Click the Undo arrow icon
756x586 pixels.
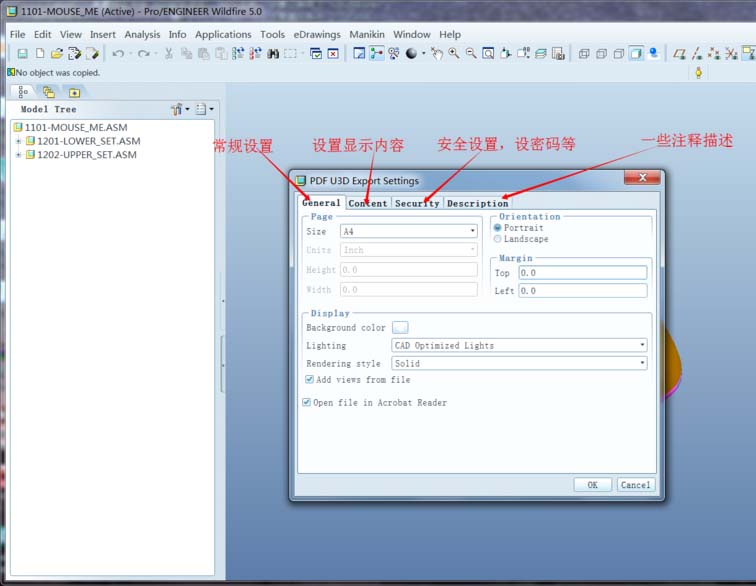click(118, 54)
